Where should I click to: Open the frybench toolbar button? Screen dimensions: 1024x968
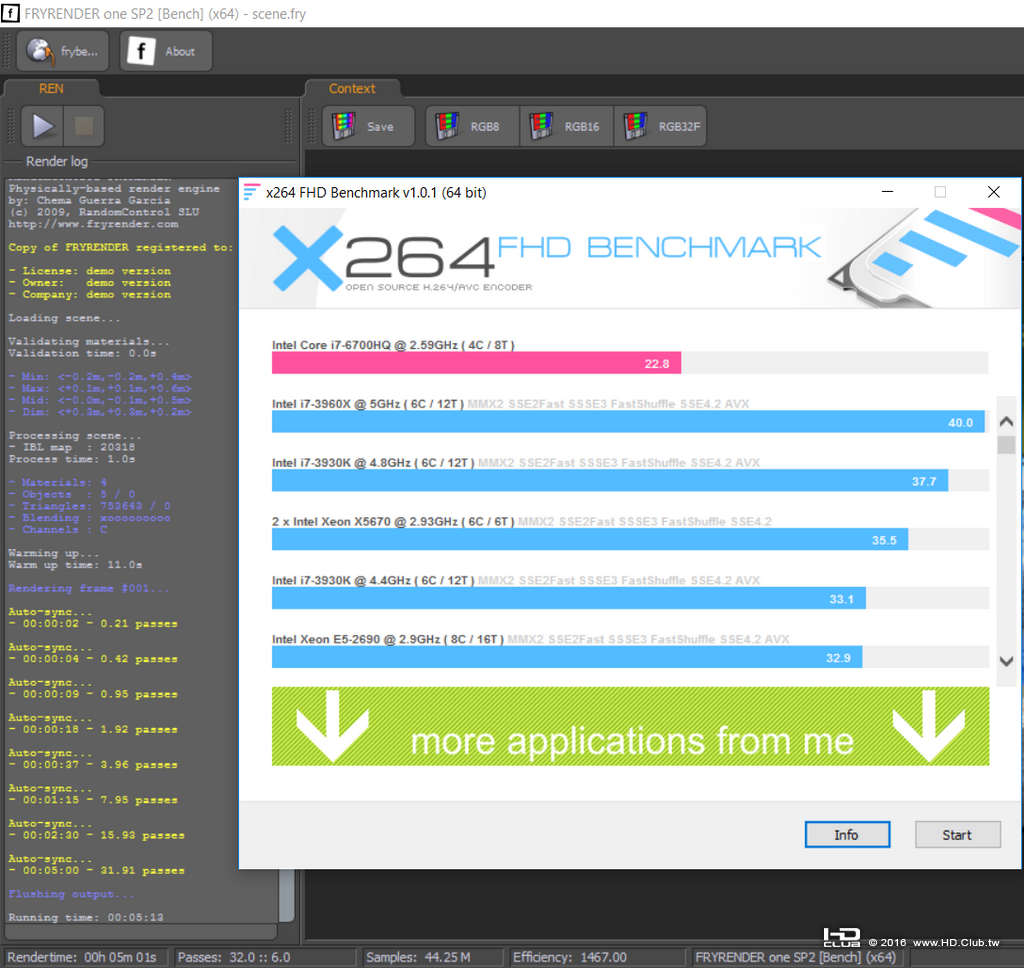(63, 51)
